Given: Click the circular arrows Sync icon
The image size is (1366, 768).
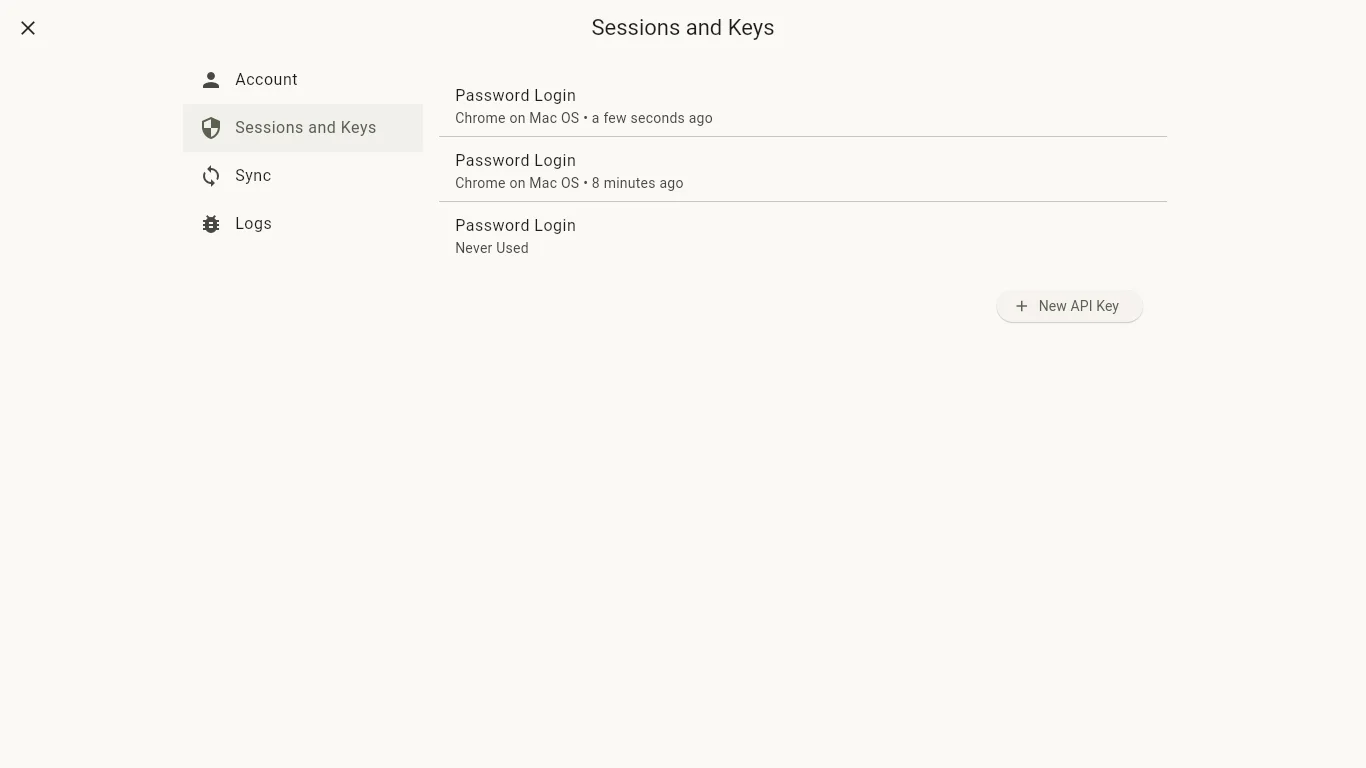Looking at the screenshot, I should [211, 176].
